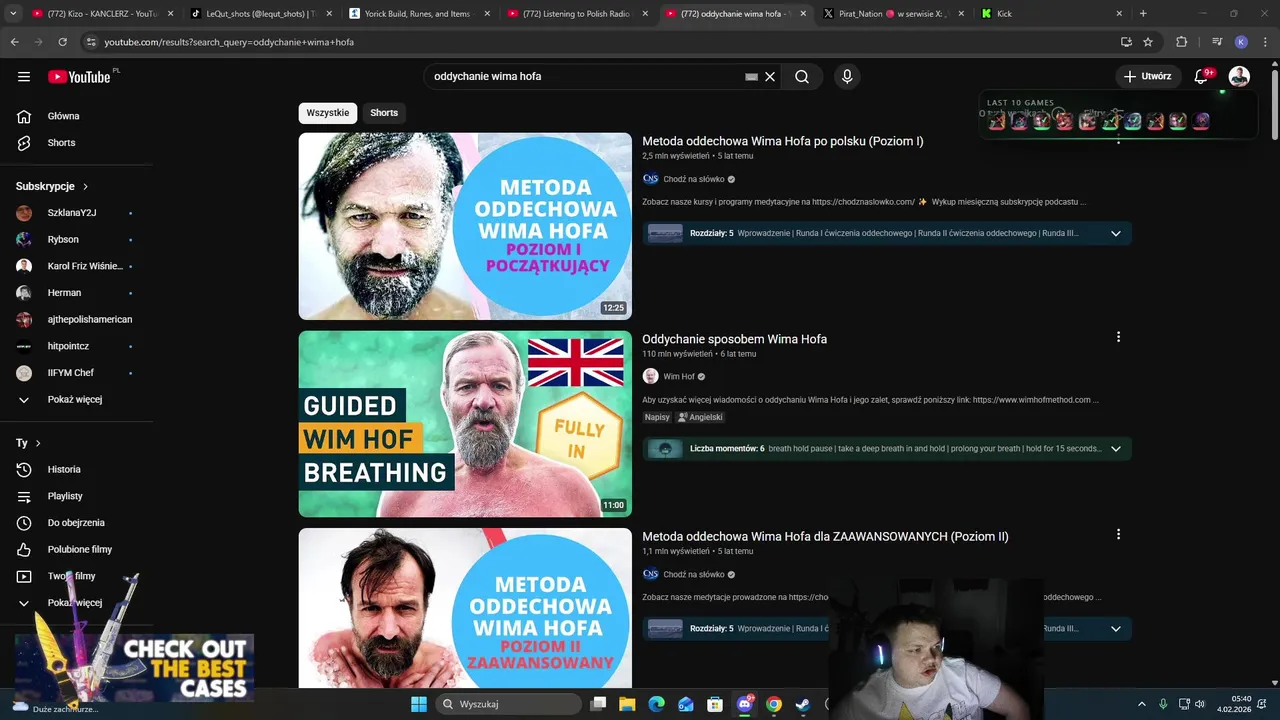Open a new browser tab

tap(1143, 13)
